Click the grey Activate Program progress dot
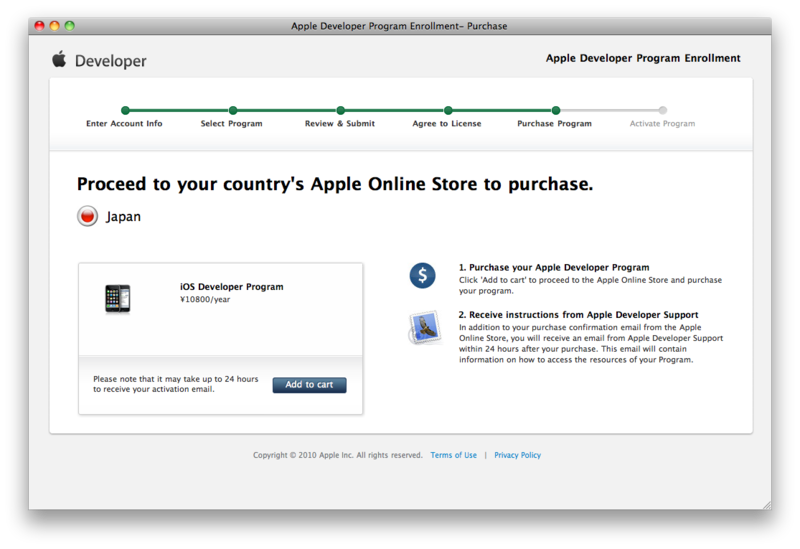The width and height of the screenshot is (800, 549). (663, 110)
